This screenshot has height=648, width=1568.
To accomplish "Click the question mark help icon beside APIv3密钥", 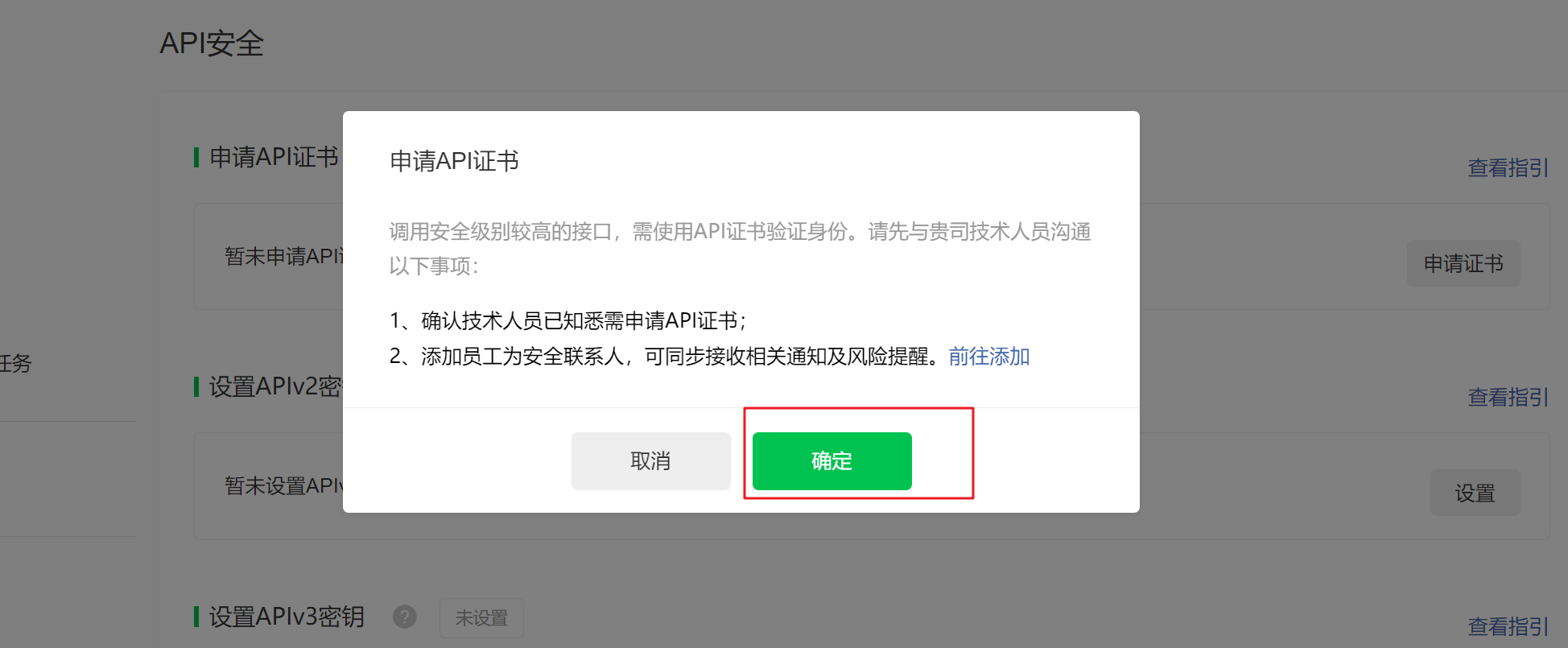I will pyautogui.click(x=405, y=617).
